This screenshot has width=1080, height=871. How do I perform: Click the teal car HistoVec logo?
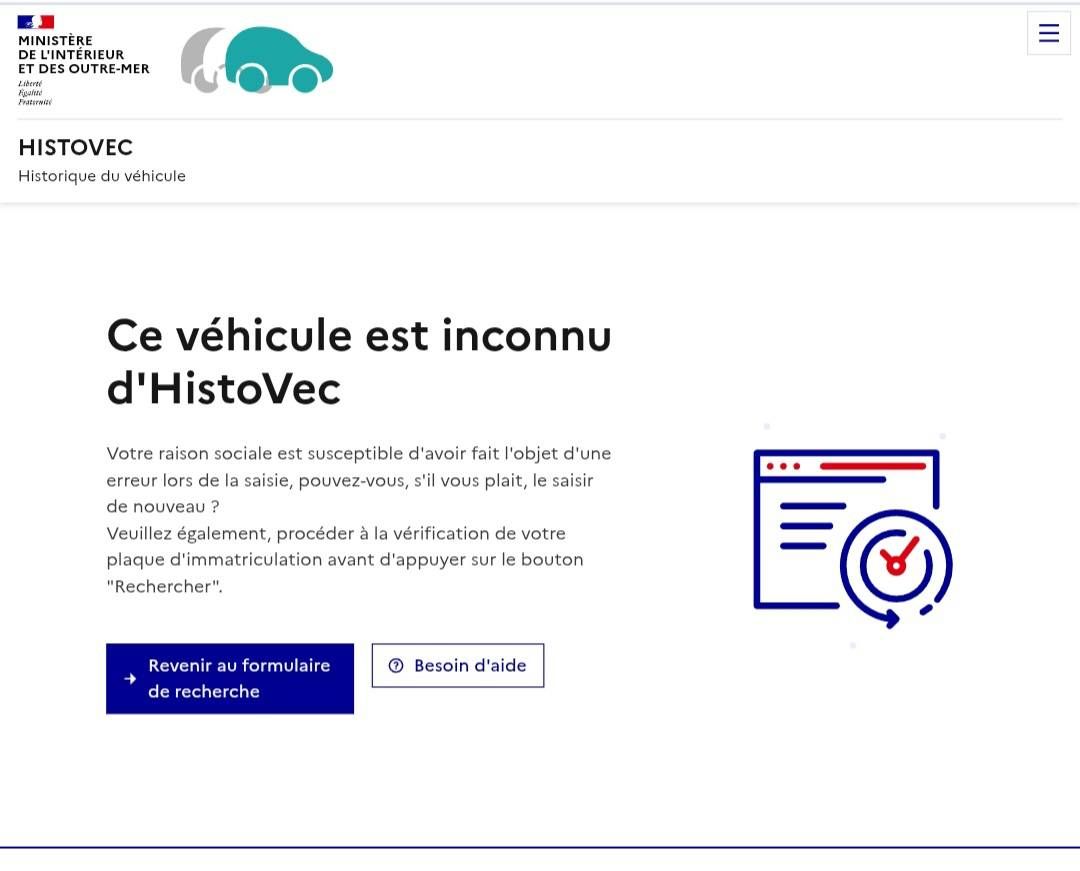tap(278, 60)
